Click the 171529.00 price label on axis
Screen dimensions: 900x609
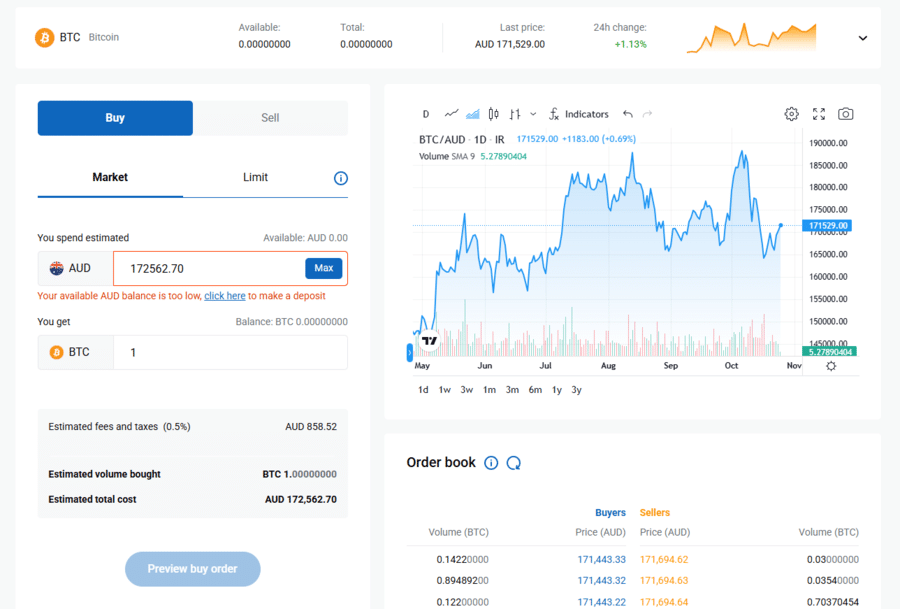coord(827,226)
